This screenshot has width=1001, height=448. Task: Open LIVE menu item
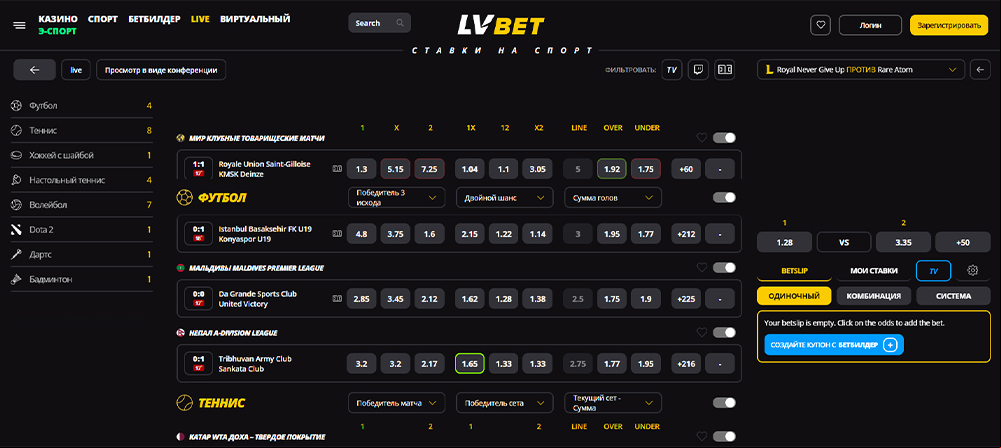(x=200, y=19)
